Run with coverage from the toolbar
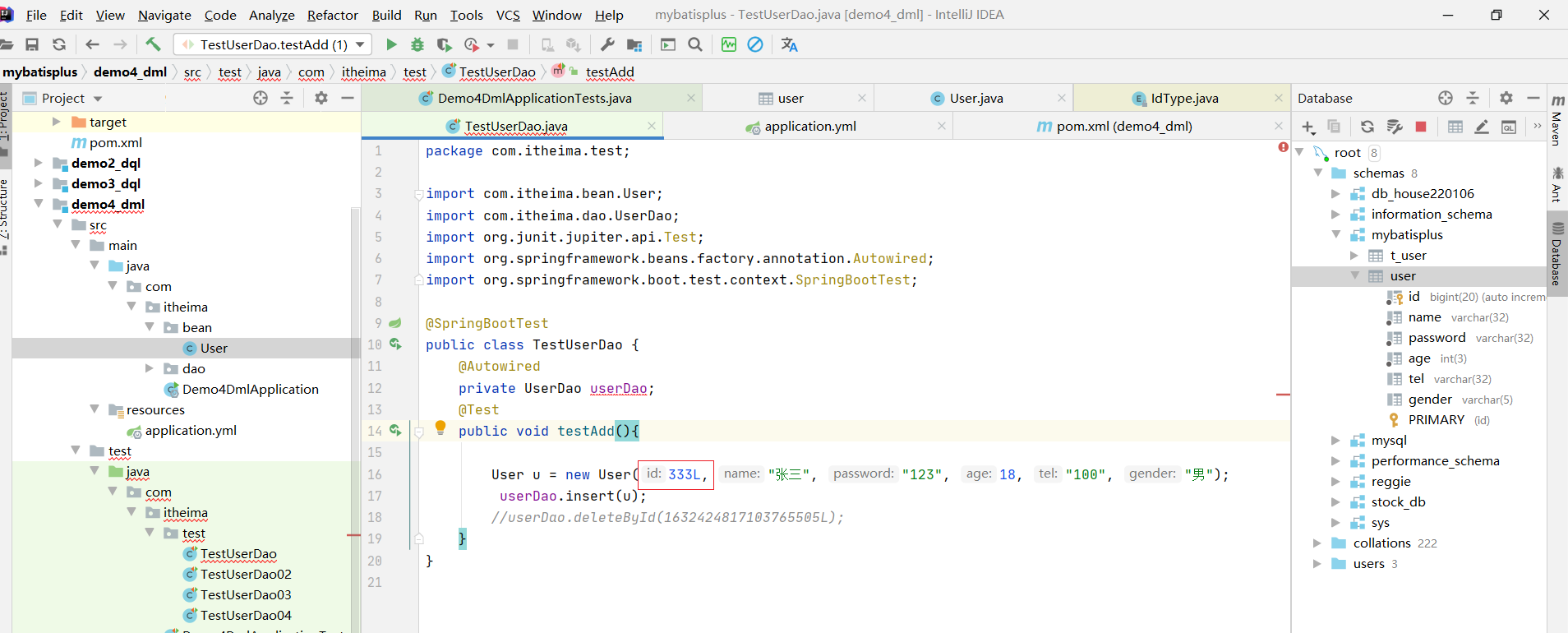Viewport: 1568px width, 633px height. click(x=445, y=44)
